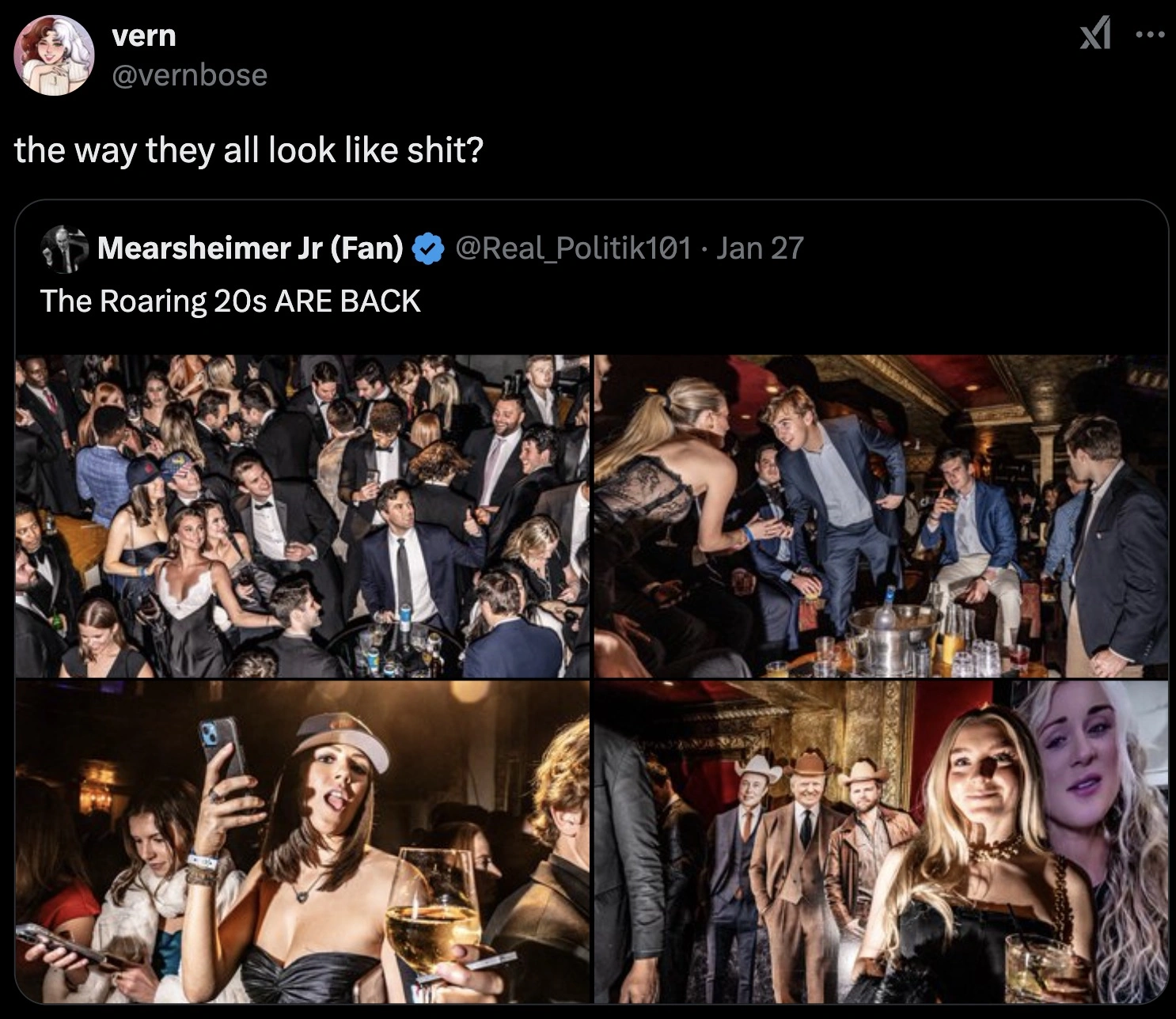
Task: Click the blue verified checkmark badge
Action: [x=428, y=248]
